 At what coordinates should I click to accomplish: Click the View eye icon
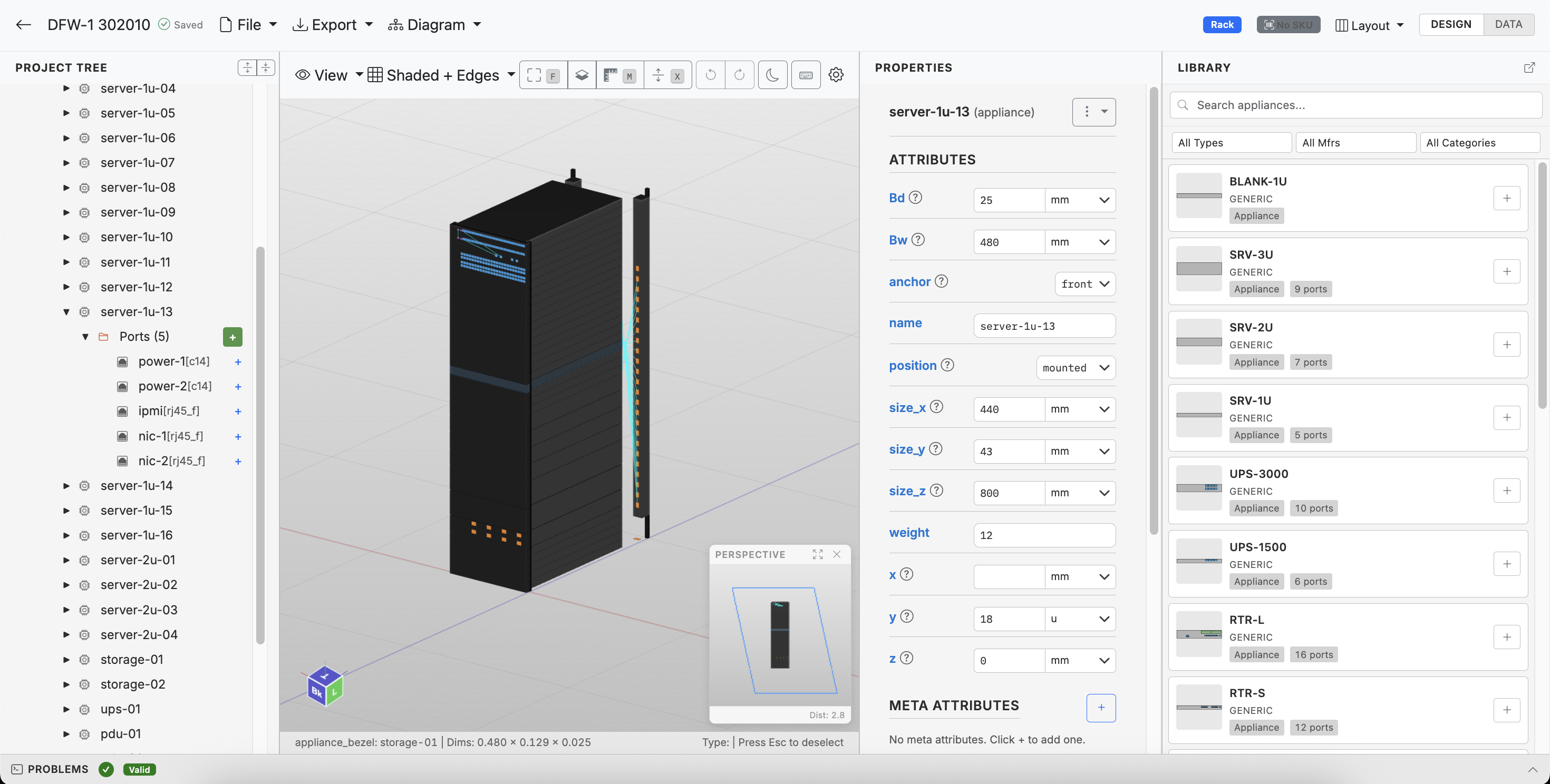pyautogui.click(x=303, y=74)
